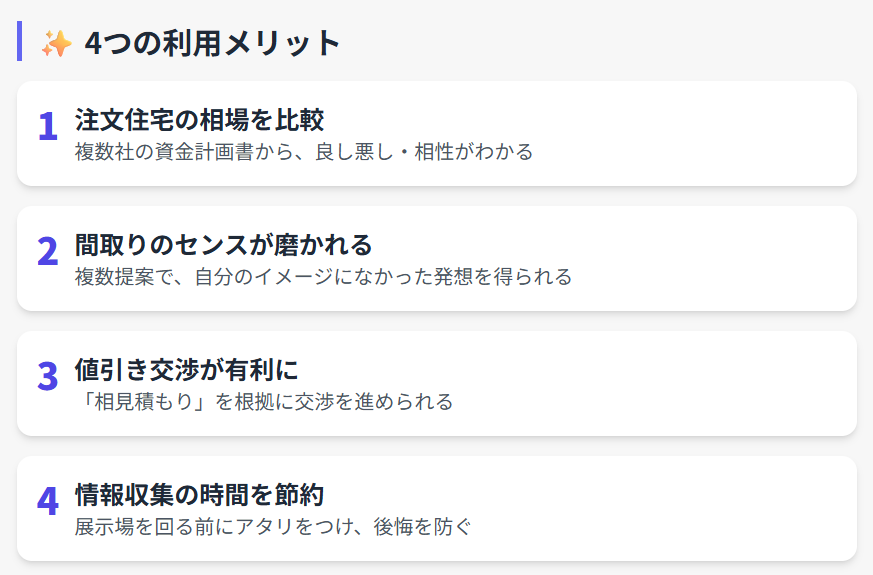Viewport: 873px width, 575px height.
Task: Click the heading 4つの利用メリット
Action: pos(213,43)
